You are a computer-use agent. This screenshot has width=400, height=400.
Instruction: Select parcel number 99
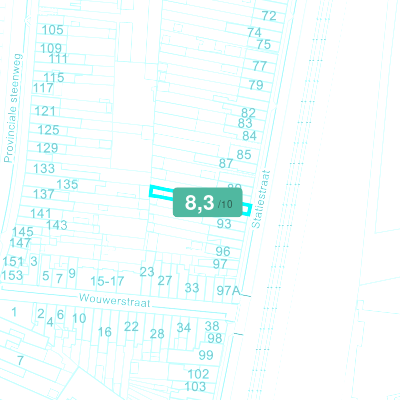206,355
